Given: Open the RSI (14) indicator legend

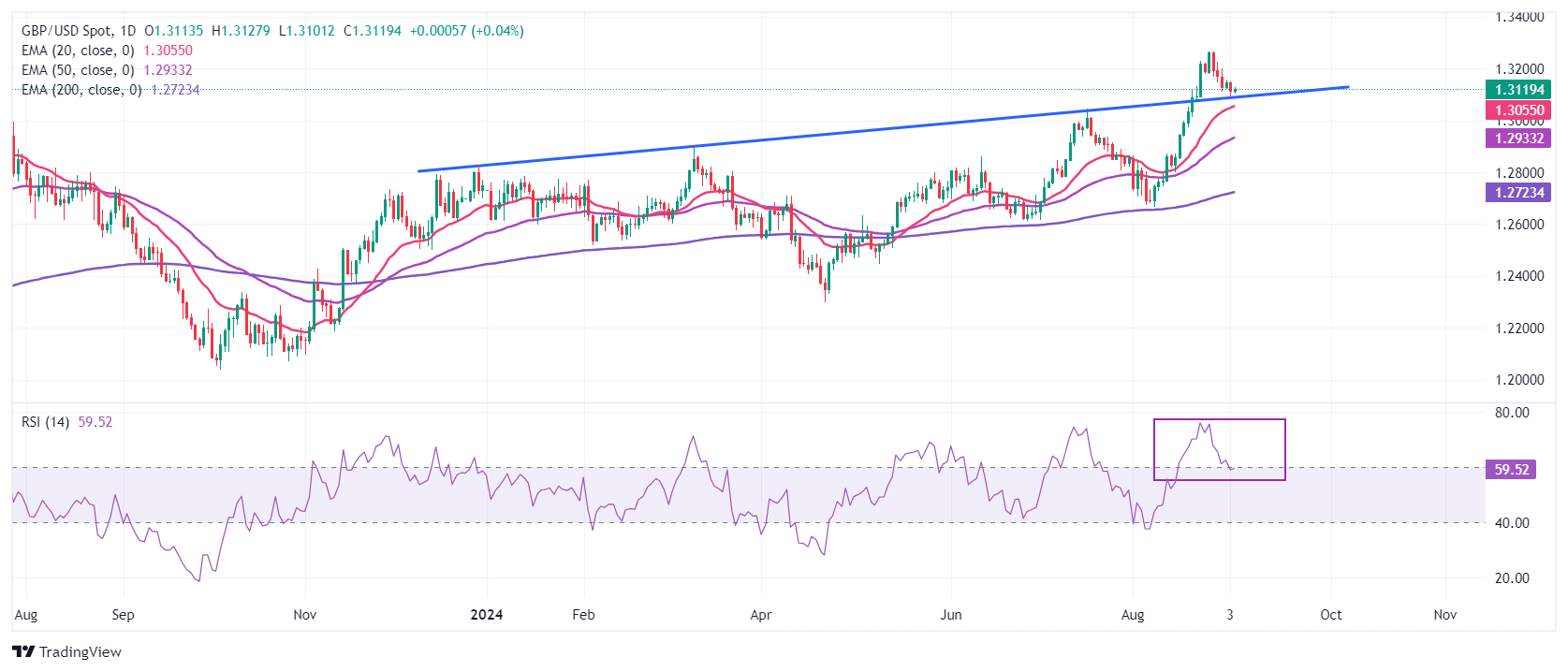Looking at the screenshot, I should [x=46, y=422].
